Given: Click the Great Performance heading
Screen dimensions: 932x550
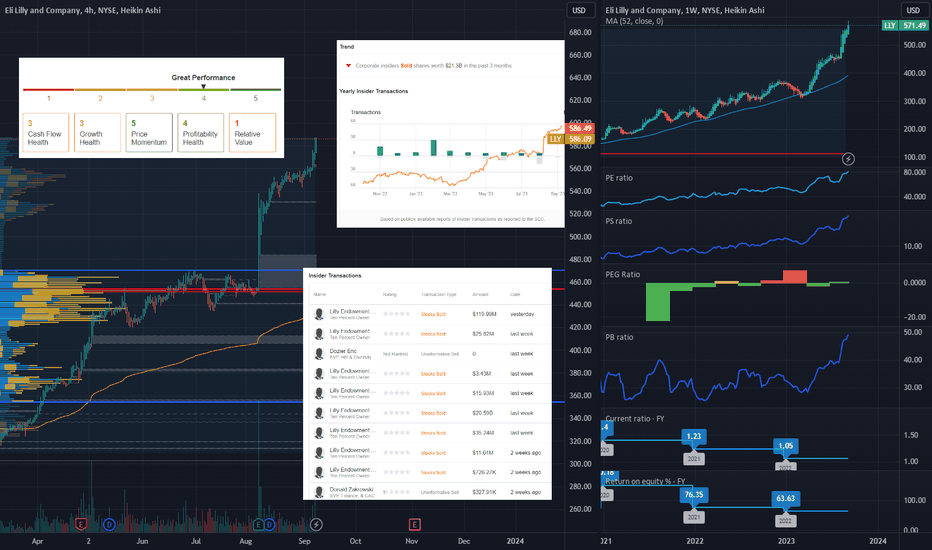Looking at the screenshot, I should (203, 77).
